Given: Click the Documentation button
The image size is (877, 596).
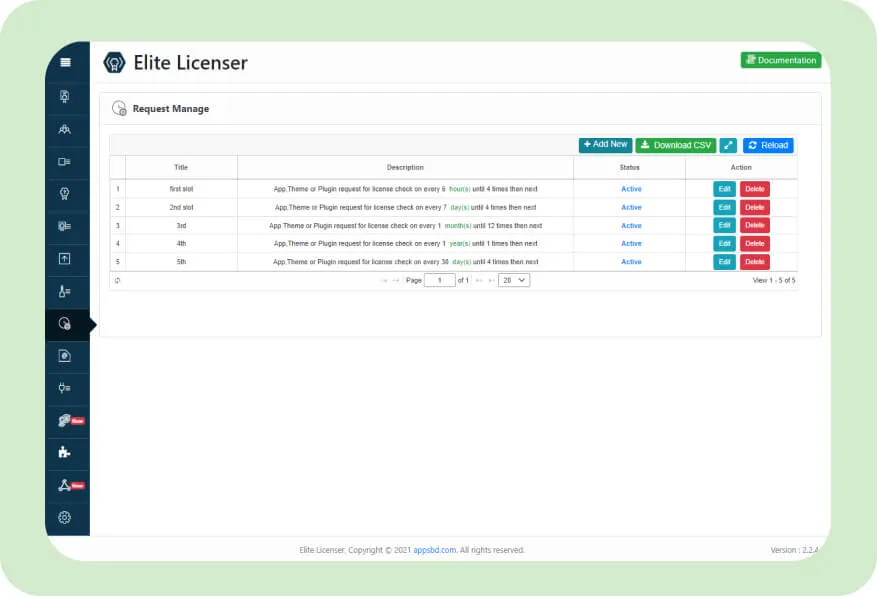Looking at the screenshot, I should (x=781, y=60).
